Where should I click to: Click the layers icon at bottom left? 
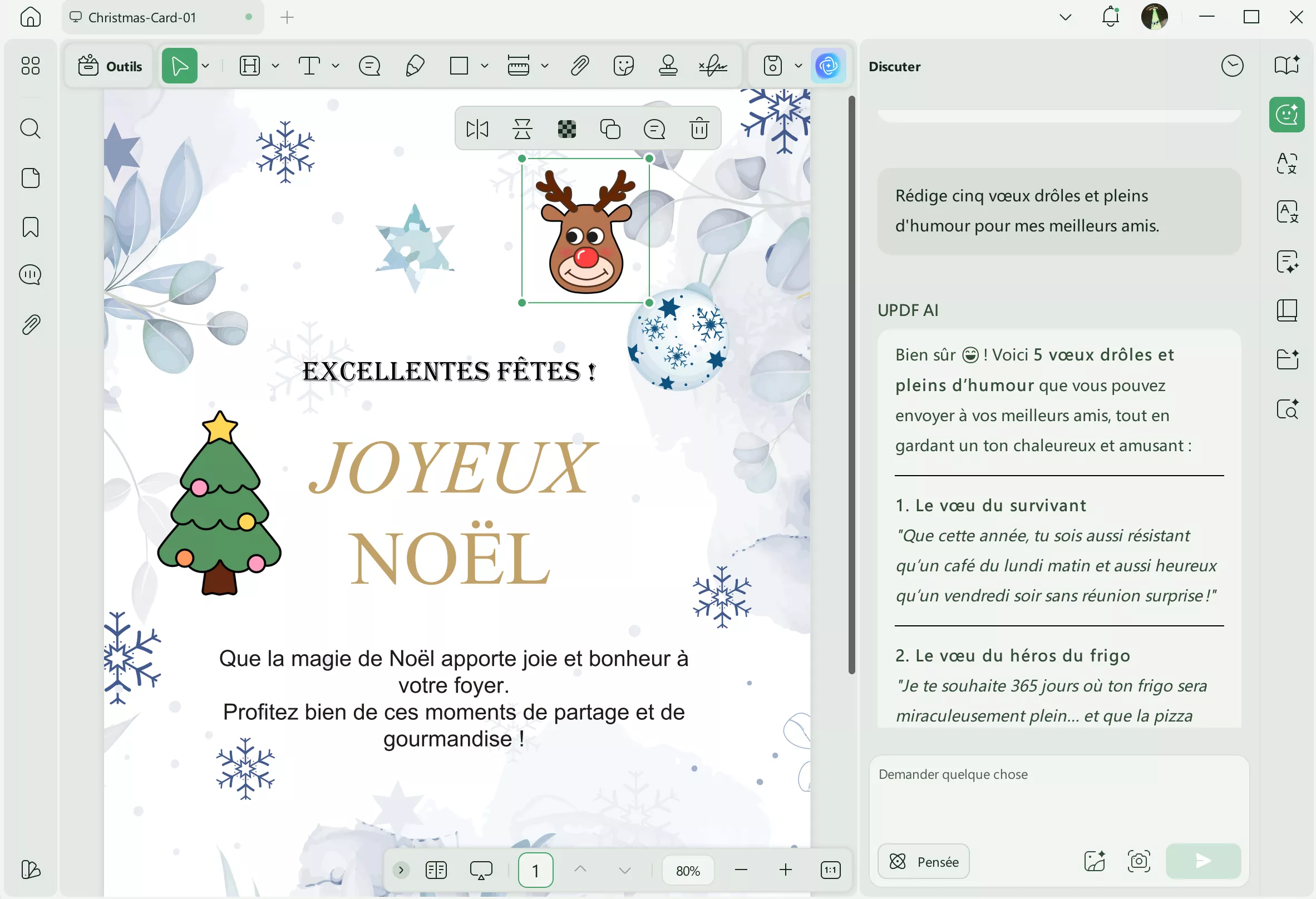tap(30, 870)
